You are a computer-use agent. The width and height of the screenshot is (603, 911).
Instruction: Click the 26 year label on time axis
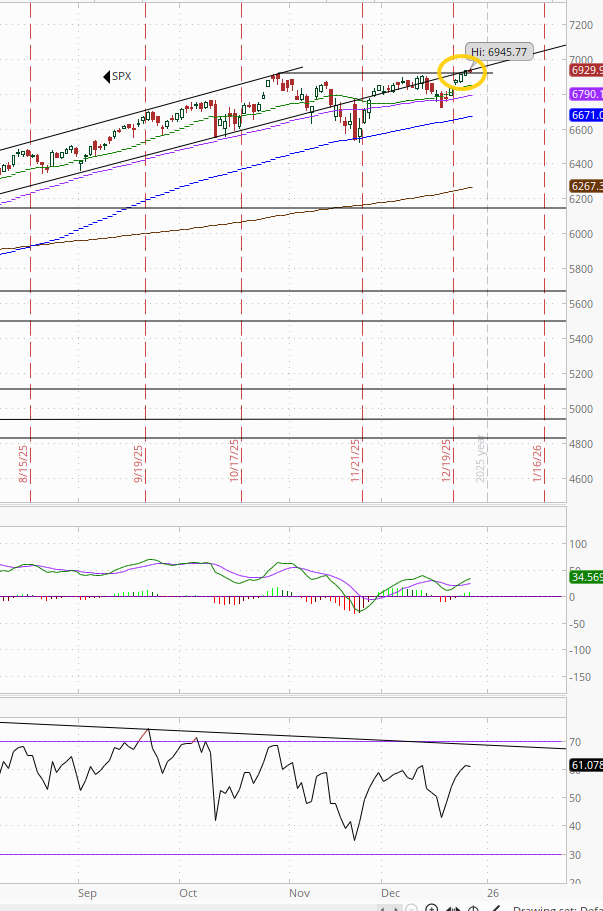(493, 893)
